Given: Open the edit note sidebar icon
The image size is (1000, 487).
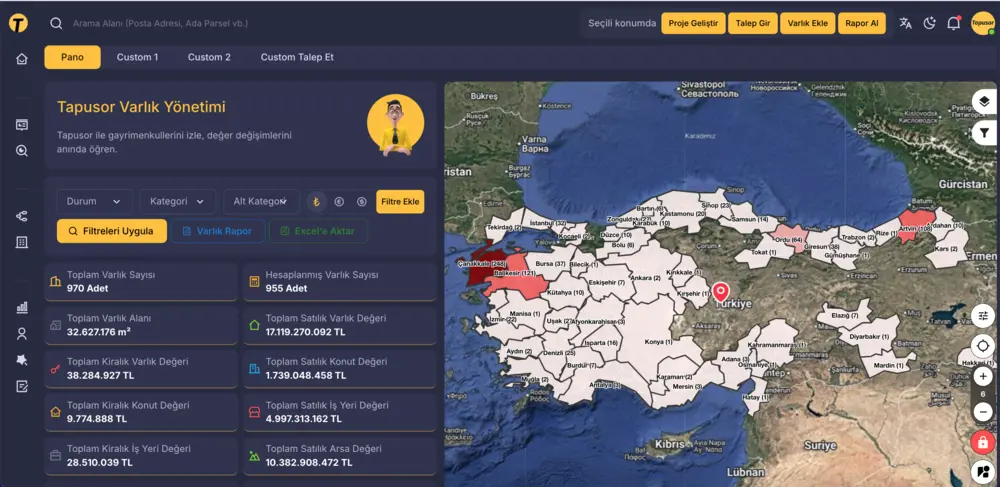Looking at the screenshot, I should tap(22, 386).
